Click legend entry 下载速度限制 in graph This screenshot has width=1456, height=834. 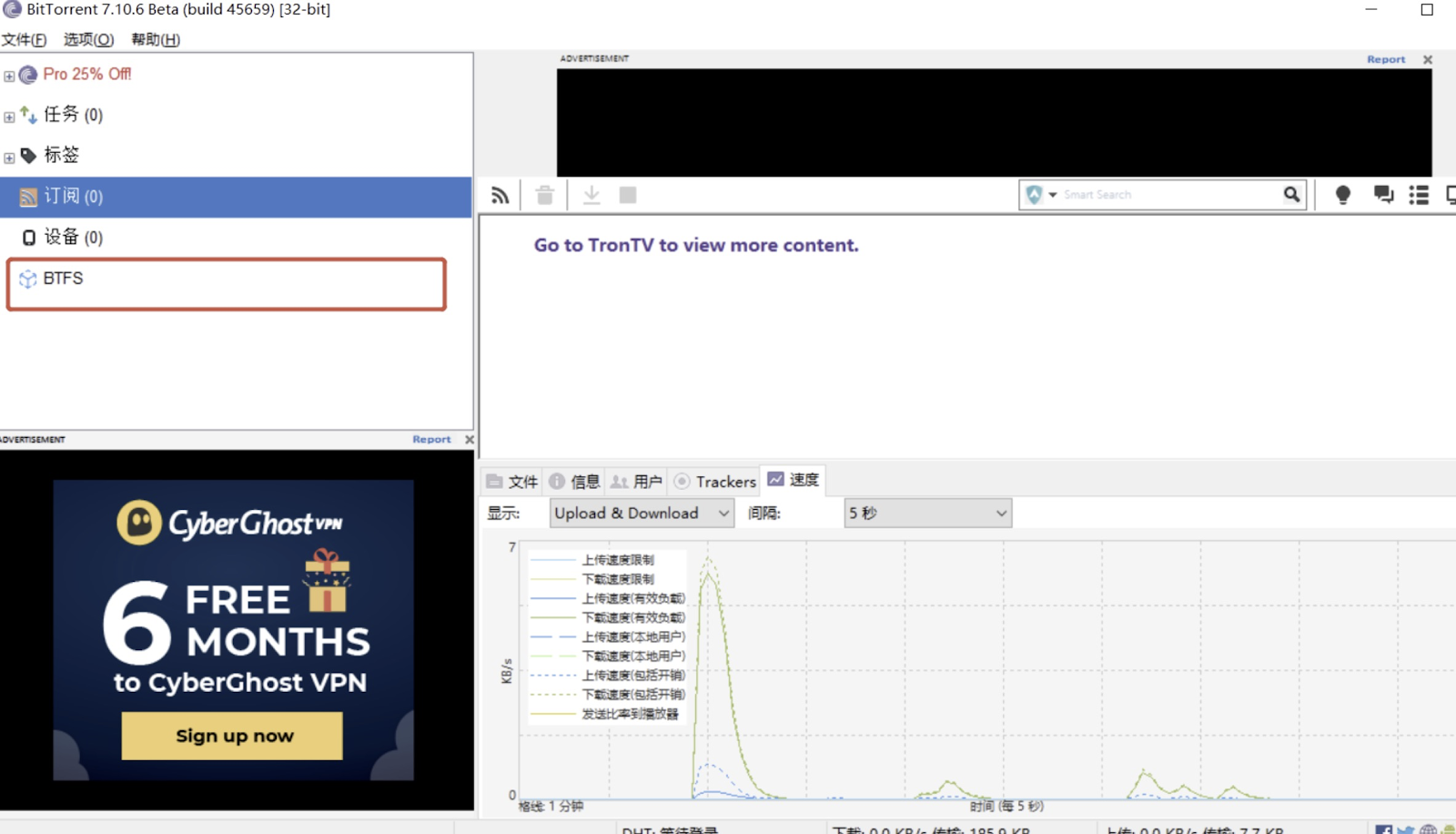618,579
